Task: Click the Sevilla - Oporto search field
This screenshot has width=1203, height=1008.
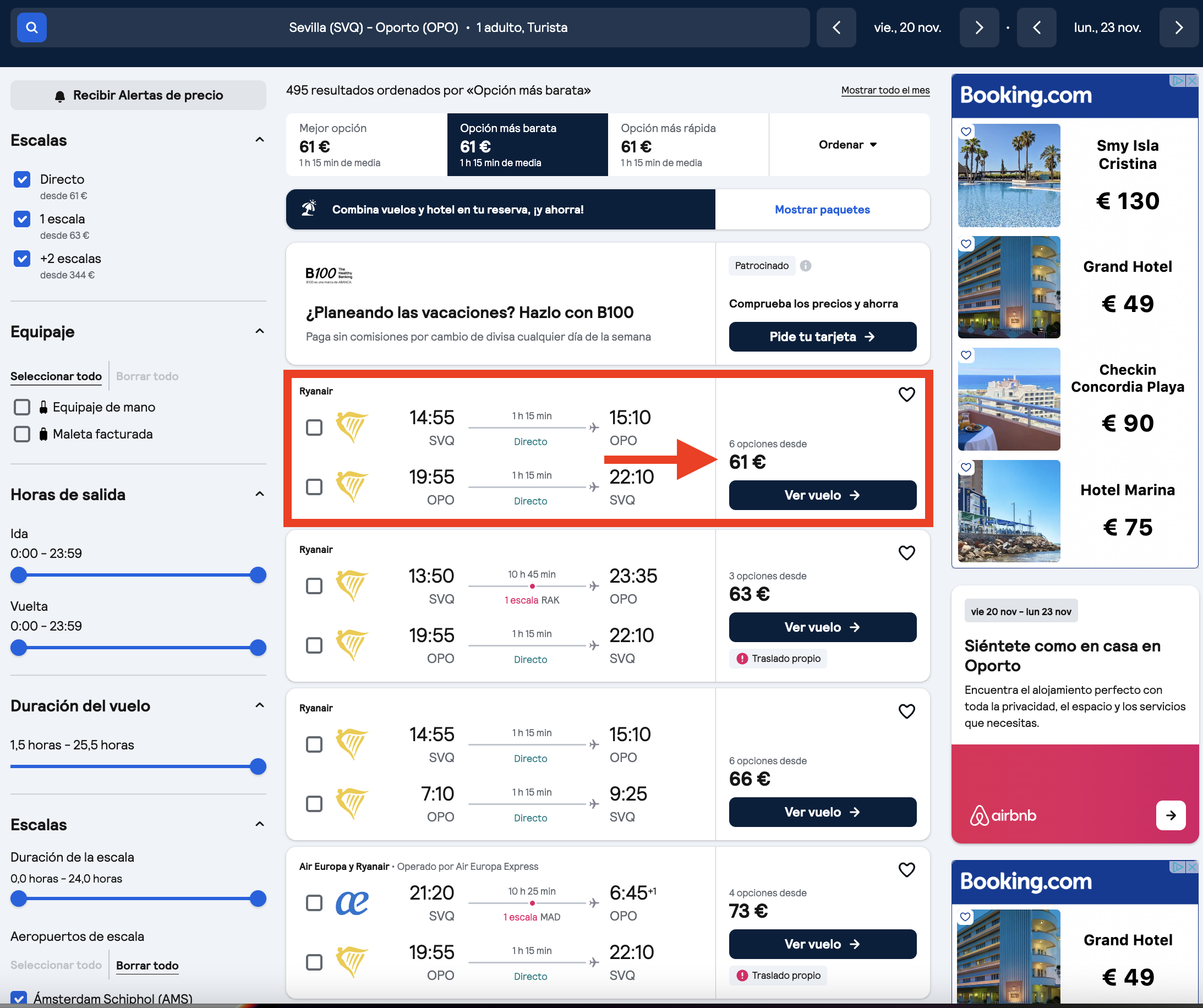Action: tap(410, 28)
